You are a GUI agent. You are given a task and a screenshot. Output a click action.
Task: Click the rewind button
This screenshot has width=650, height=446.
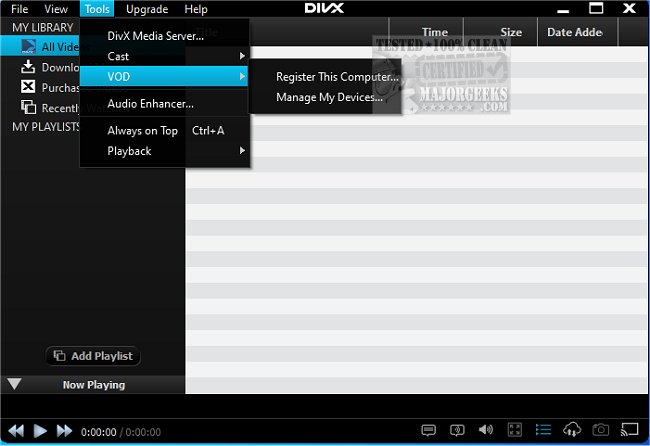click(x=16, y=431)
